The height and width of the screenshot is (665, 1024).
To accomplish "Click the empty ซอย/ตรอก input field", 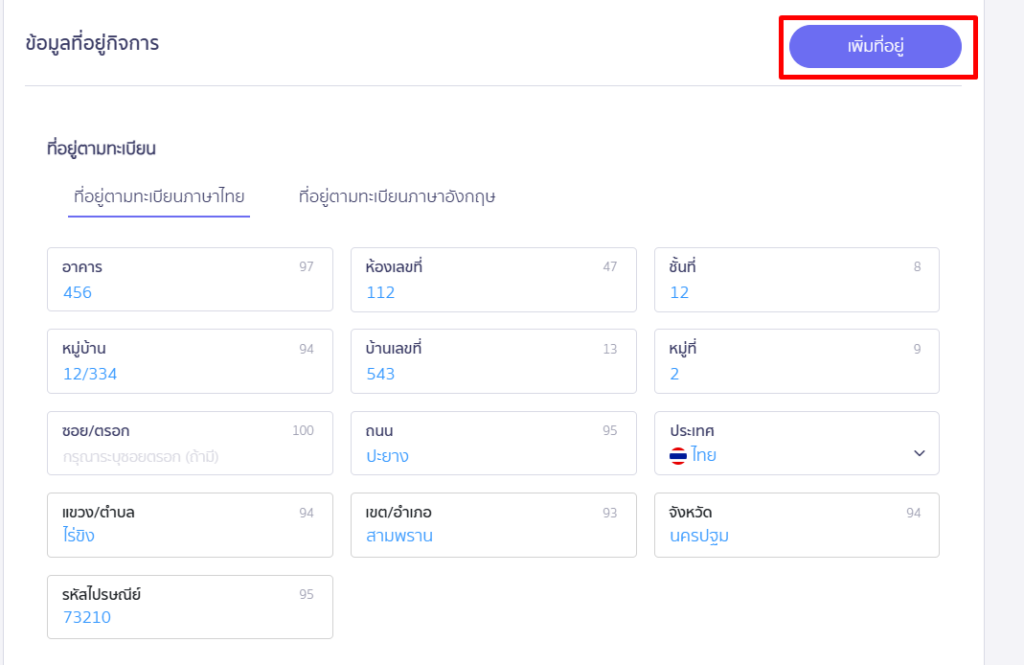I will pos(189,456).
